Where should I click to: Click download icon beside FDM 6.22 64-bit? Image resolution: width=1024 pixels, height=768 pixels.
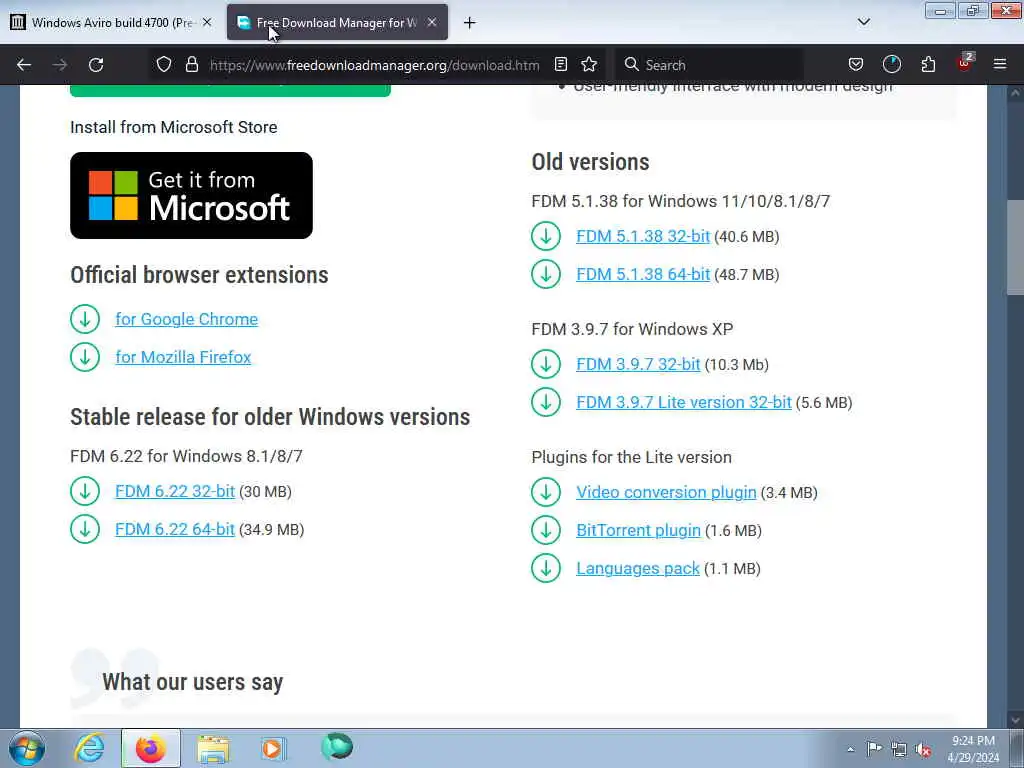tap(85, 529)
